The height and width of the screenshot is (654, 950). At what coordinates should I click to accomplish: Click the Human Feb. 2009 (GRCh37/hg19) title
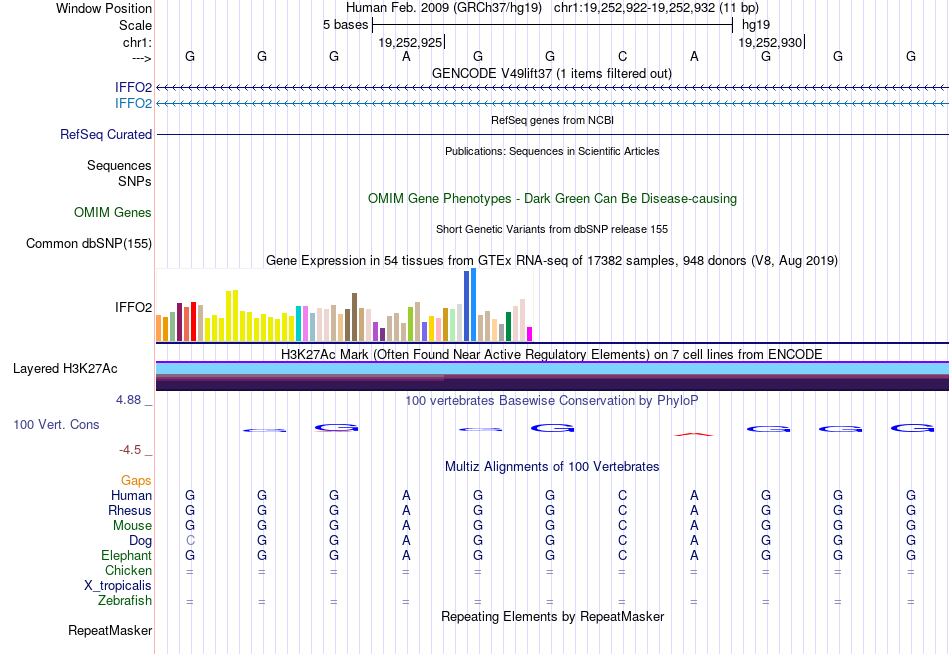[445, 8]
